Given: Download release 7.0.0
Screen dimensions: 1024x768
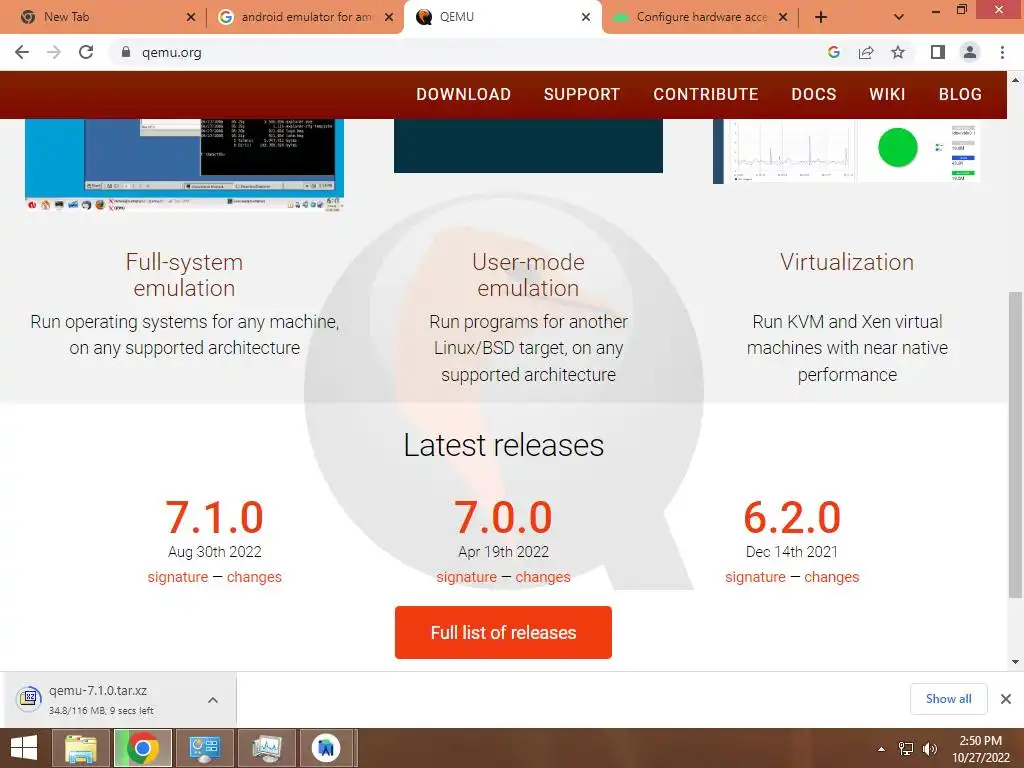Looking at the screenshot, I should pyautogui.click(x=503, y=517).
